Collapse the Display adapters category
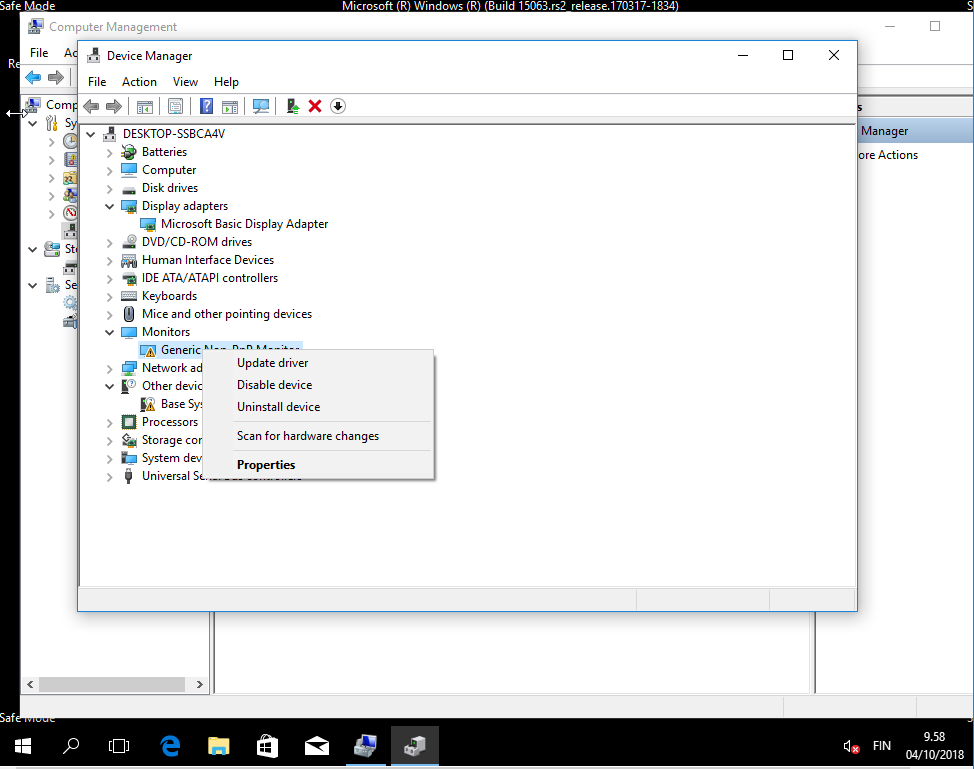 click(109, 206)
